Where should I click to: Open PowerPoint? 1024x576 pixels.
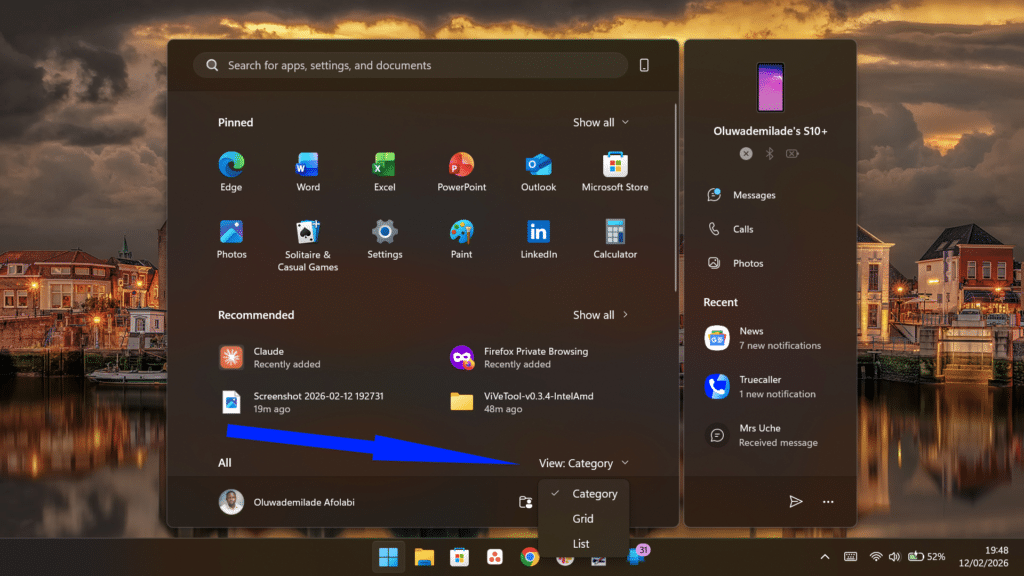(461, 170)
